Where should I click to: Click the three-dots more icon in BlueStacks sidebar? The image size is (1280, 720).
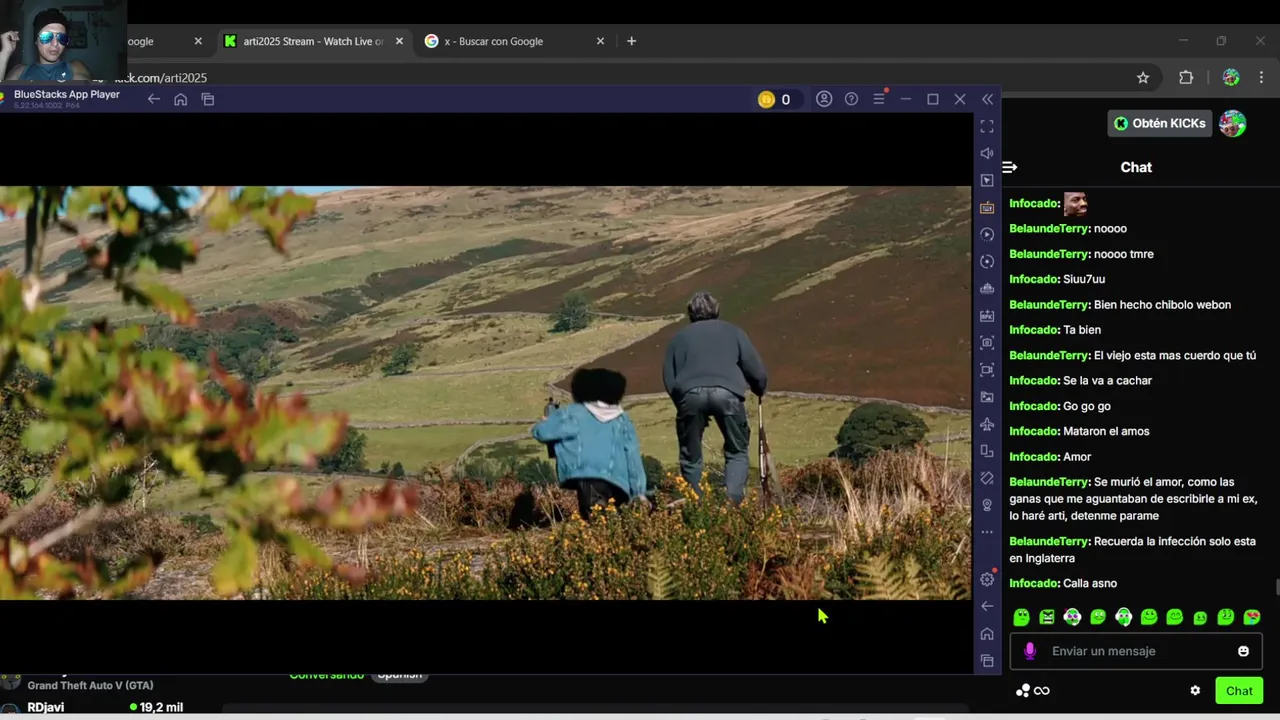(x=987, y=532)
